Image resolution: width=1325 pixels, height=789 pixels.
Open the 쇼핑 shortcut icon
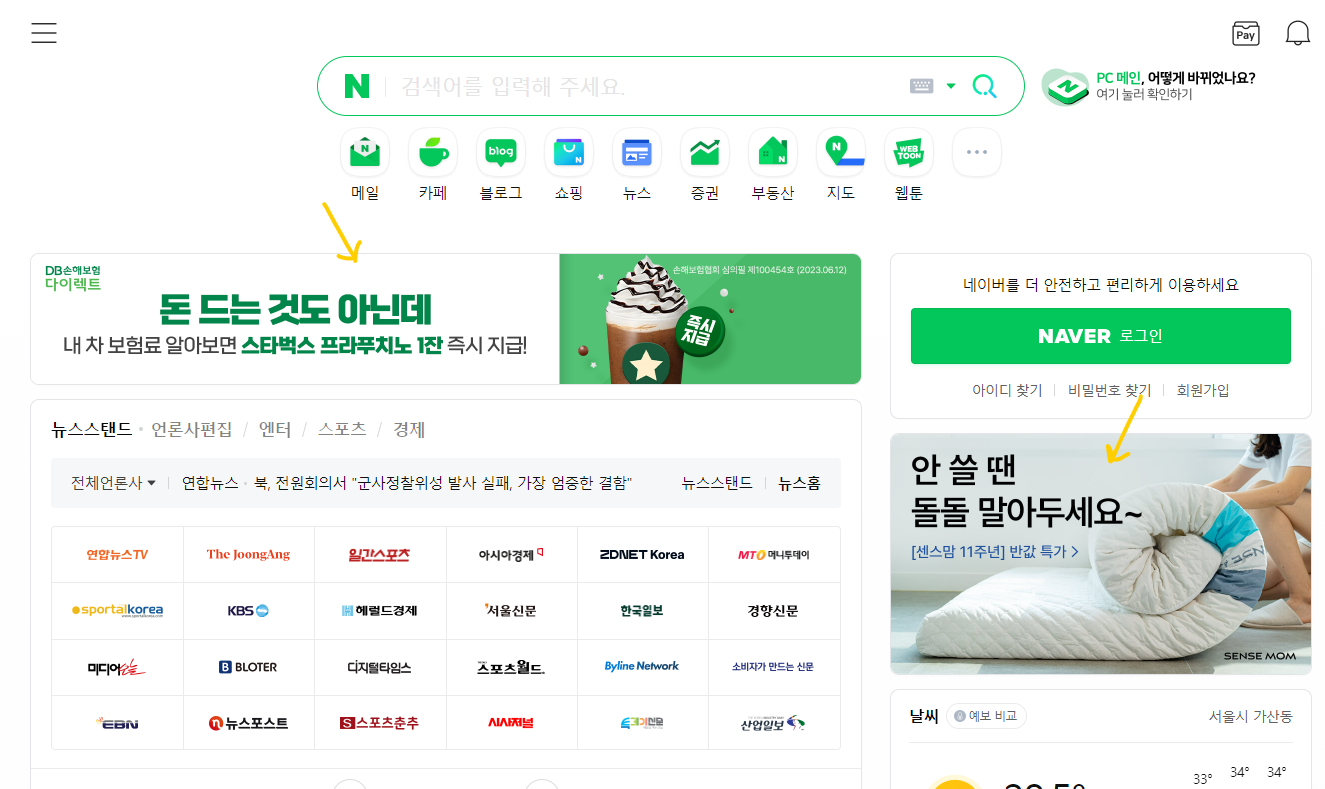coord(569,152)
